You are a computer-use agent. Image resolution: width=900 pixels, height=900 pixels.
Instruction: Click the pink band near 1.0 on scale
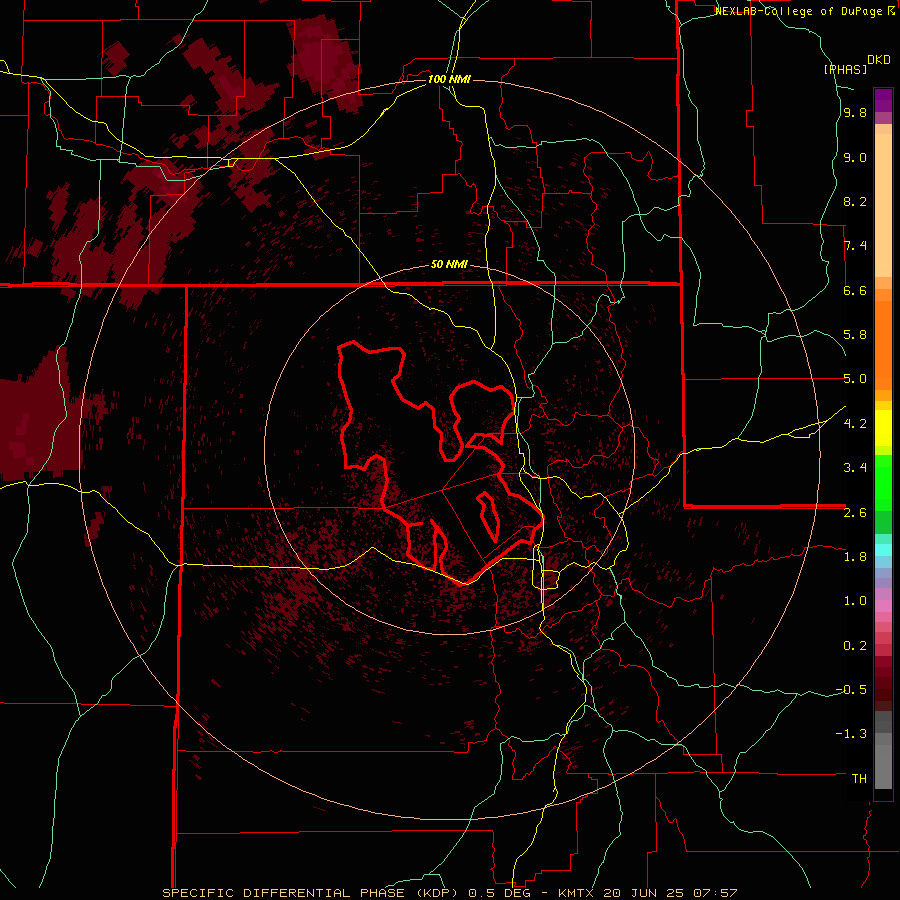883,605
